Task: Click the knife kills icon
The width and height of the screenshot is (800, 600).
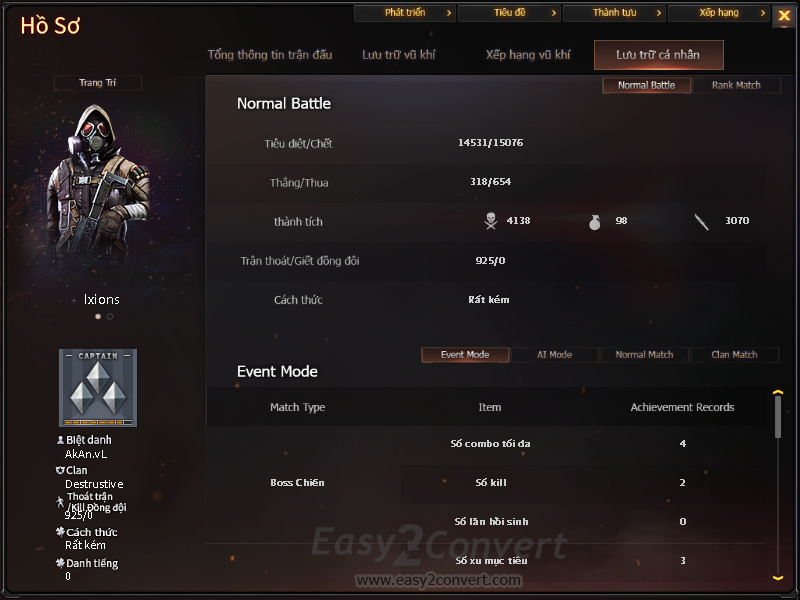Action: click(702, 222)
